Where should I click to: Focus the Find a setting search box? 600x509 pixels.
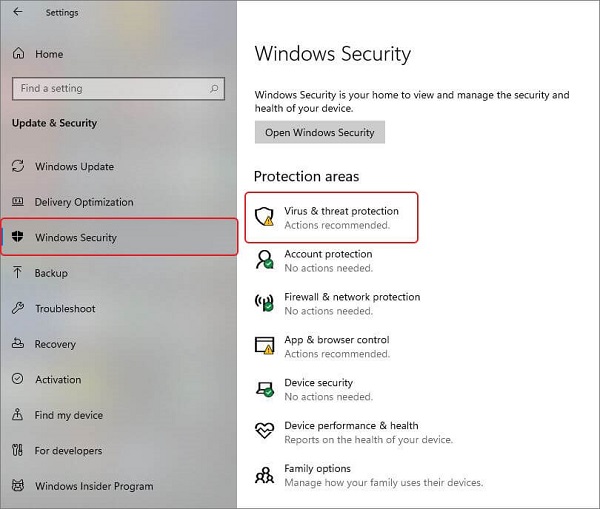point(110,88)
